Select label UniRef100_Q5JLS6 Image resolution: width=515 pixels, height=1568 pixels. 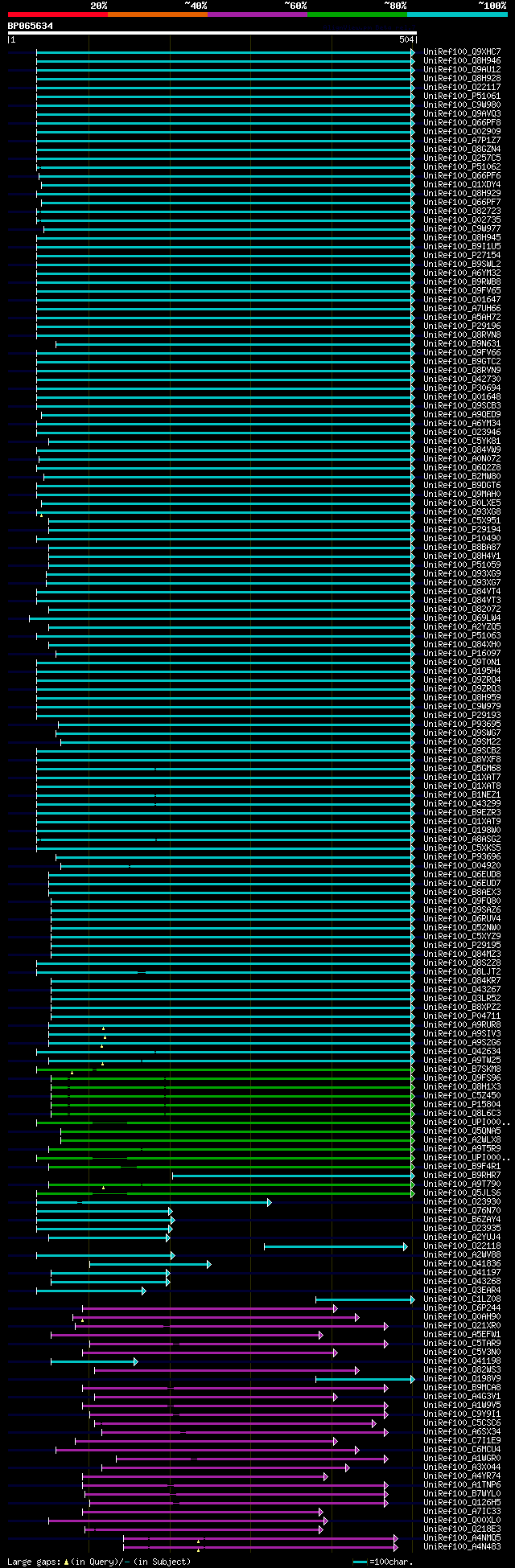pos(462,1193)
